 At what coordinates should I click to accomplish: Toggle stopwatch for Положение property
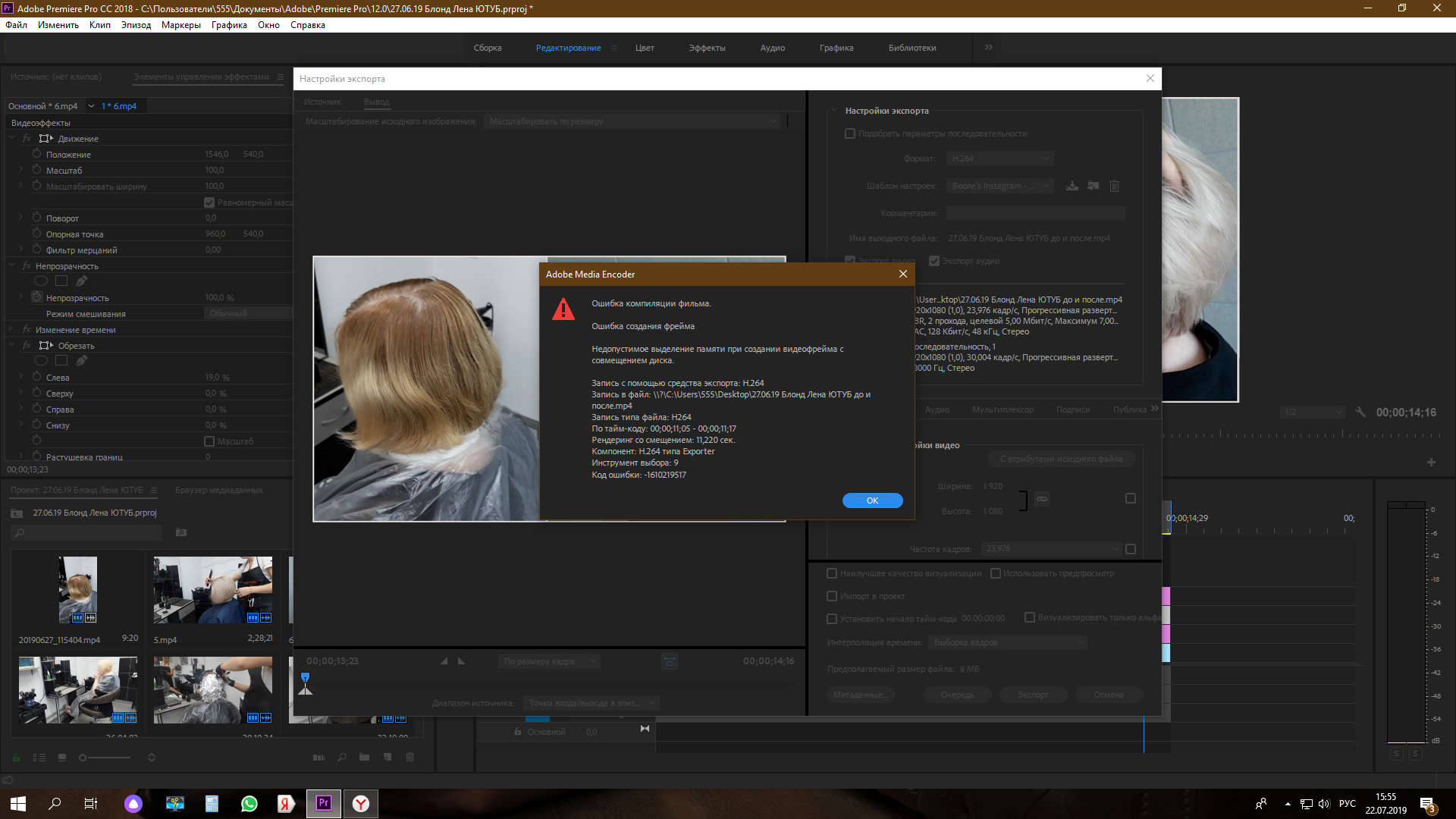tap(36, 154)
